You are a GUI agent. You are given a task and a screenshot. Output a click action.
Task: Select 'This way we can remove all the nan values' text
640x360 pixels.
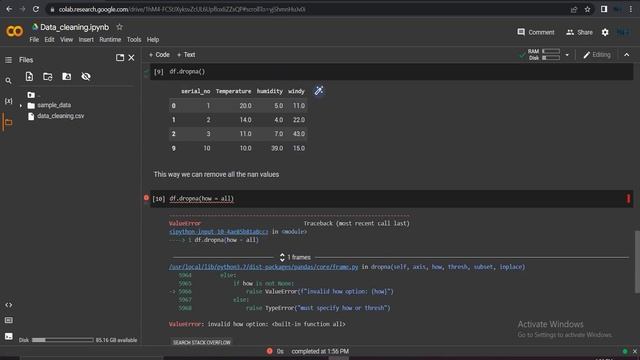point(216,174)
